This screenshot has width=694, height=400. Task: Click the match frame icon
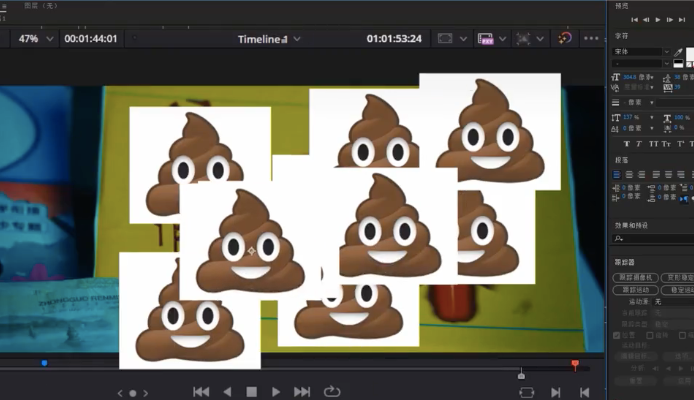527,392
